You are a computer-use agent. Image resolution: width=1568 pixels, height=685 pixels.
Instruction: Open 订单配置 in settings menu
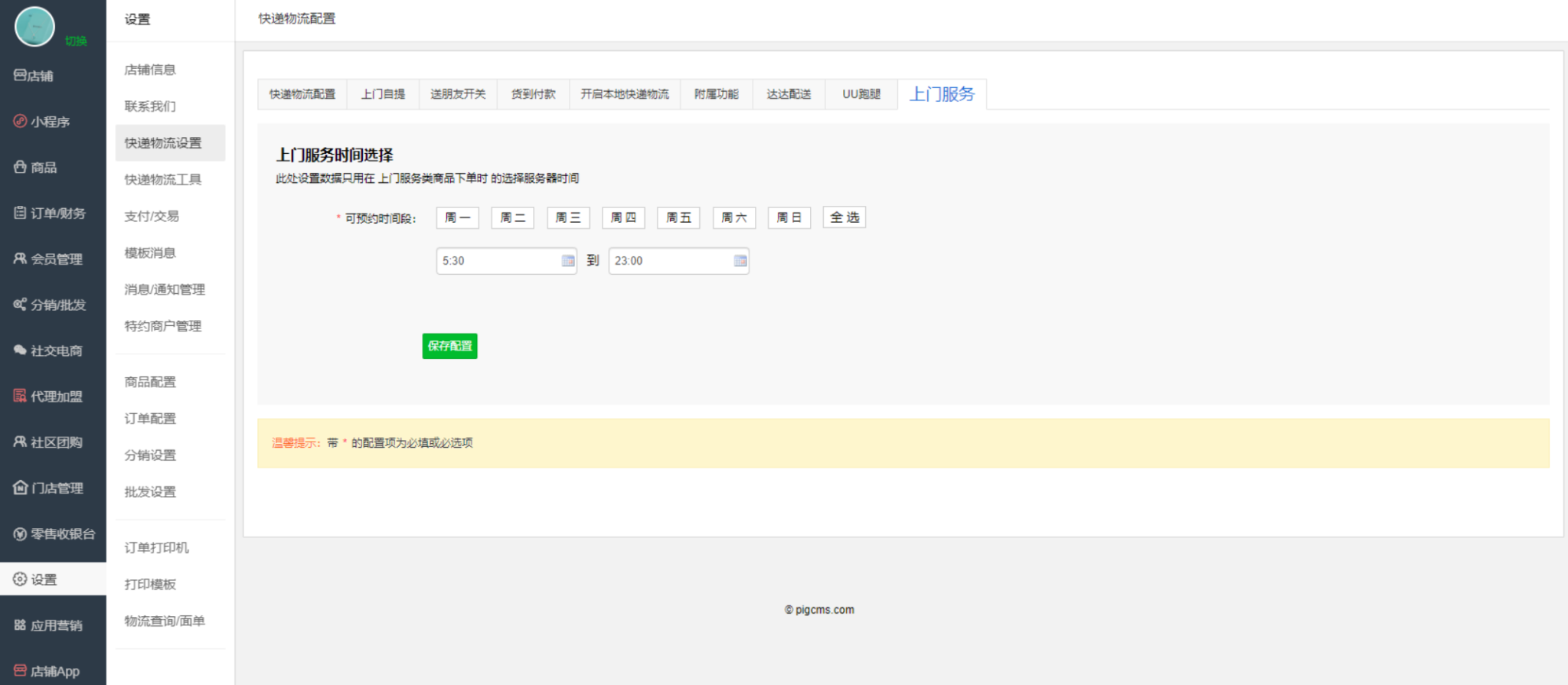tap(150, 419)
